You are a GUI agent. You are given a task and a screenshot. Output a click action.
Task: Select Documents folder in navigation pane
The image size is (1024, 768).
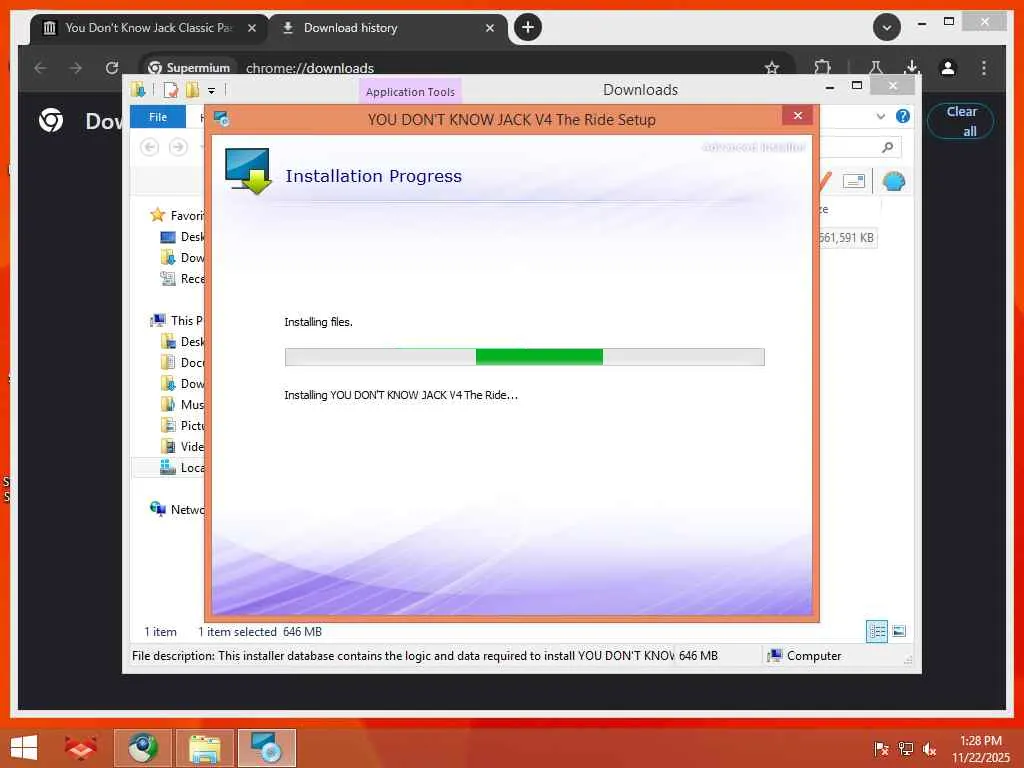point(182,362)
